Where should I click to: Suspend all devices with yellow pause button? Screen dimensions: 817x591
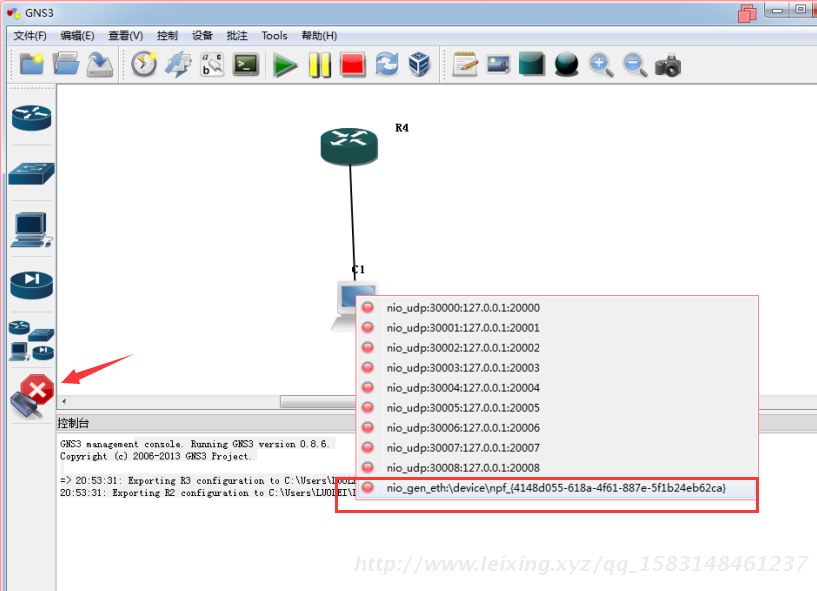(x=319, y=66)
